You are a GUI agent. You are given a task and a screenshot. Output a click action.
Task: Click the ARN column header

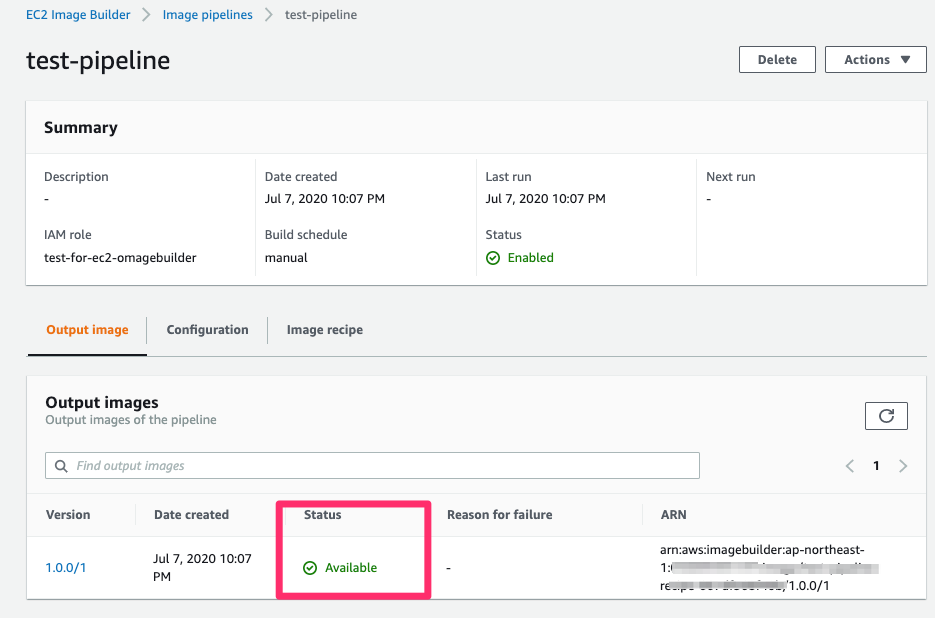point(674,515)
